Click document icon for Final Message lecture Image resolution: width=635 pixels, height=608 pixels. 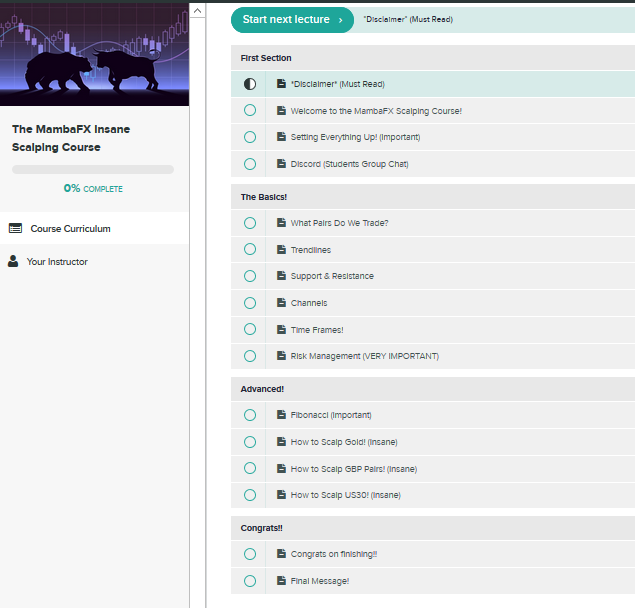pyautogui.click(x=282, y=581)
